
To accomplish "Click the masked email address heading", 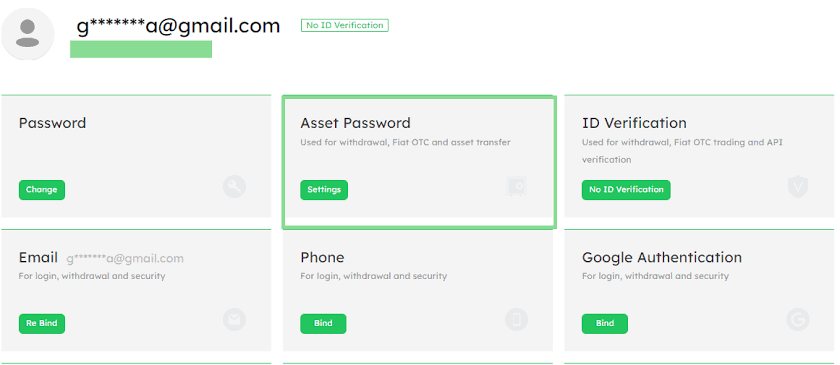I will click(x=178, y=26).
